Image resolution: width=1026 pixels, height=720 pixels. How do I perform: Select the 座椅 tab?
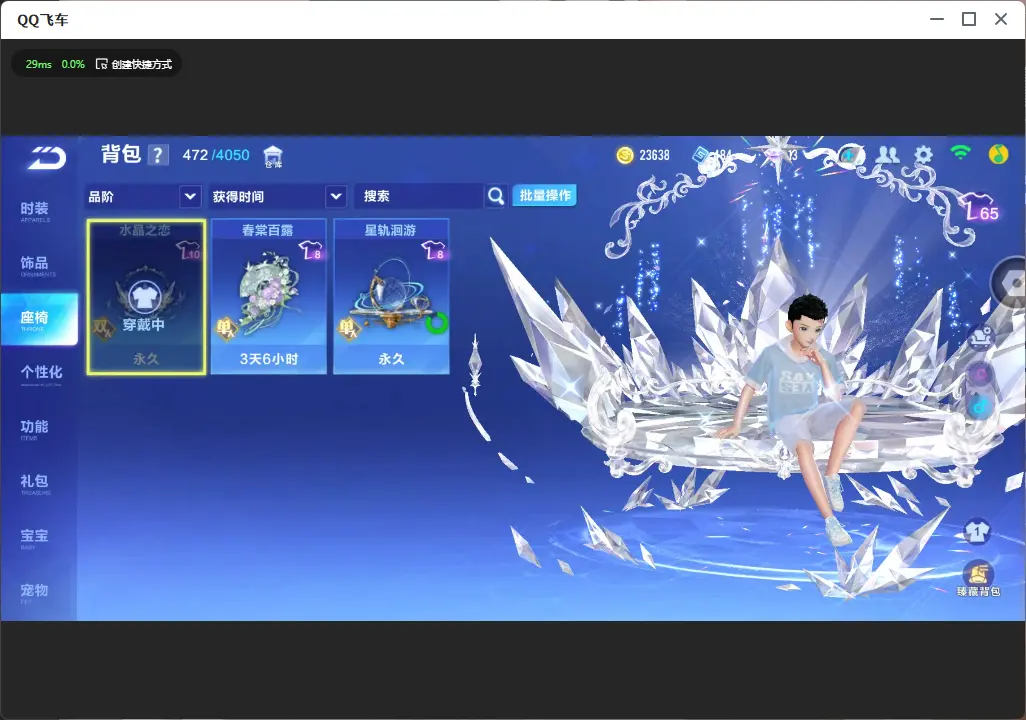click(x=39, y=319)
